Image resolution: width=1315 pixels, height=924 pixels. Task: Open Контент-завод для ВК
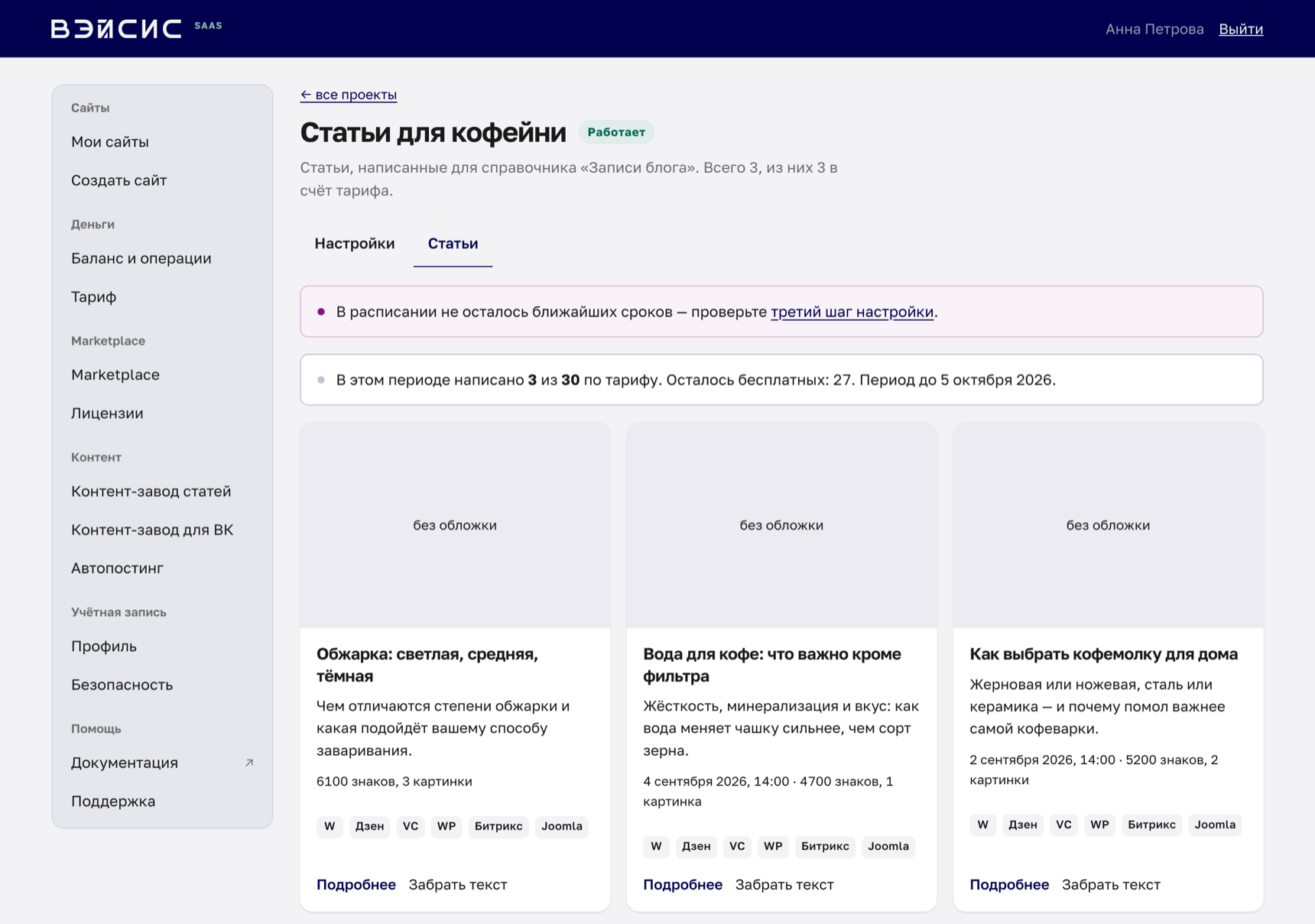[162, 530]
